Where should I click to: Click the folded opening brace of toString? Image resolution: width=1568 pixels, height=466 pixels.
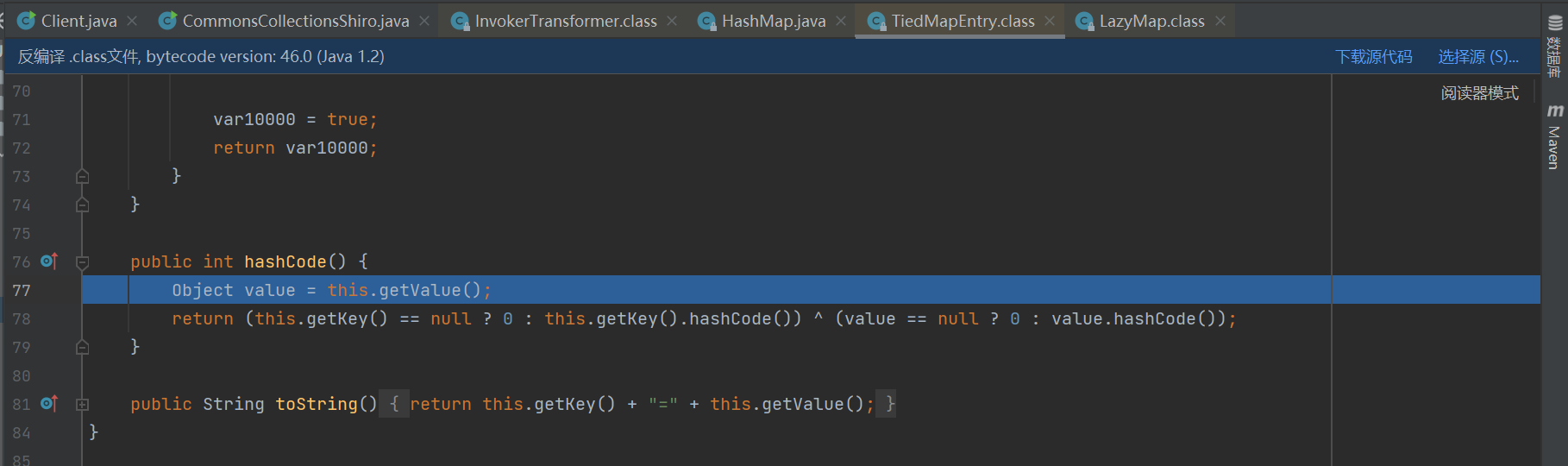(393, 404)
